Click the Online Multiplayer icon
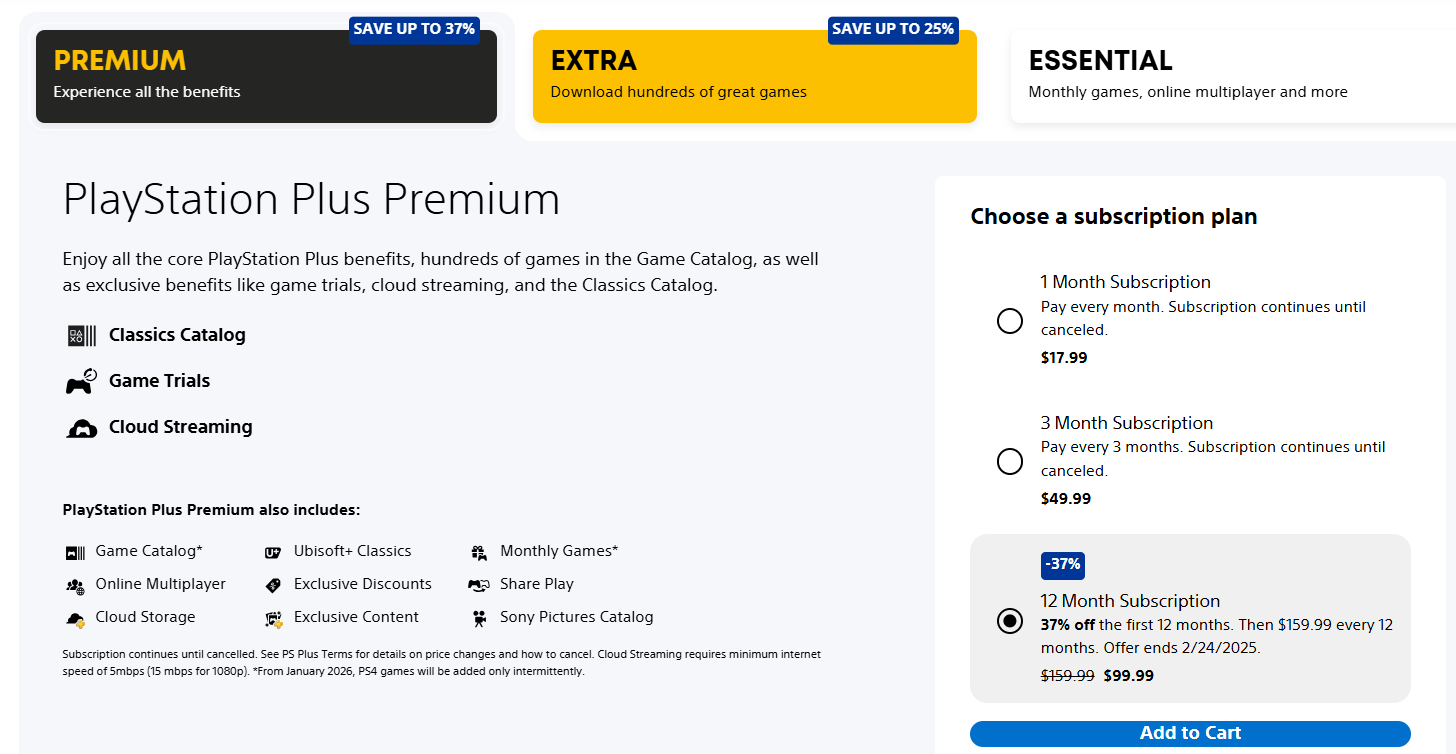Viewport: 1456px width, 754px height. [75, 584]
